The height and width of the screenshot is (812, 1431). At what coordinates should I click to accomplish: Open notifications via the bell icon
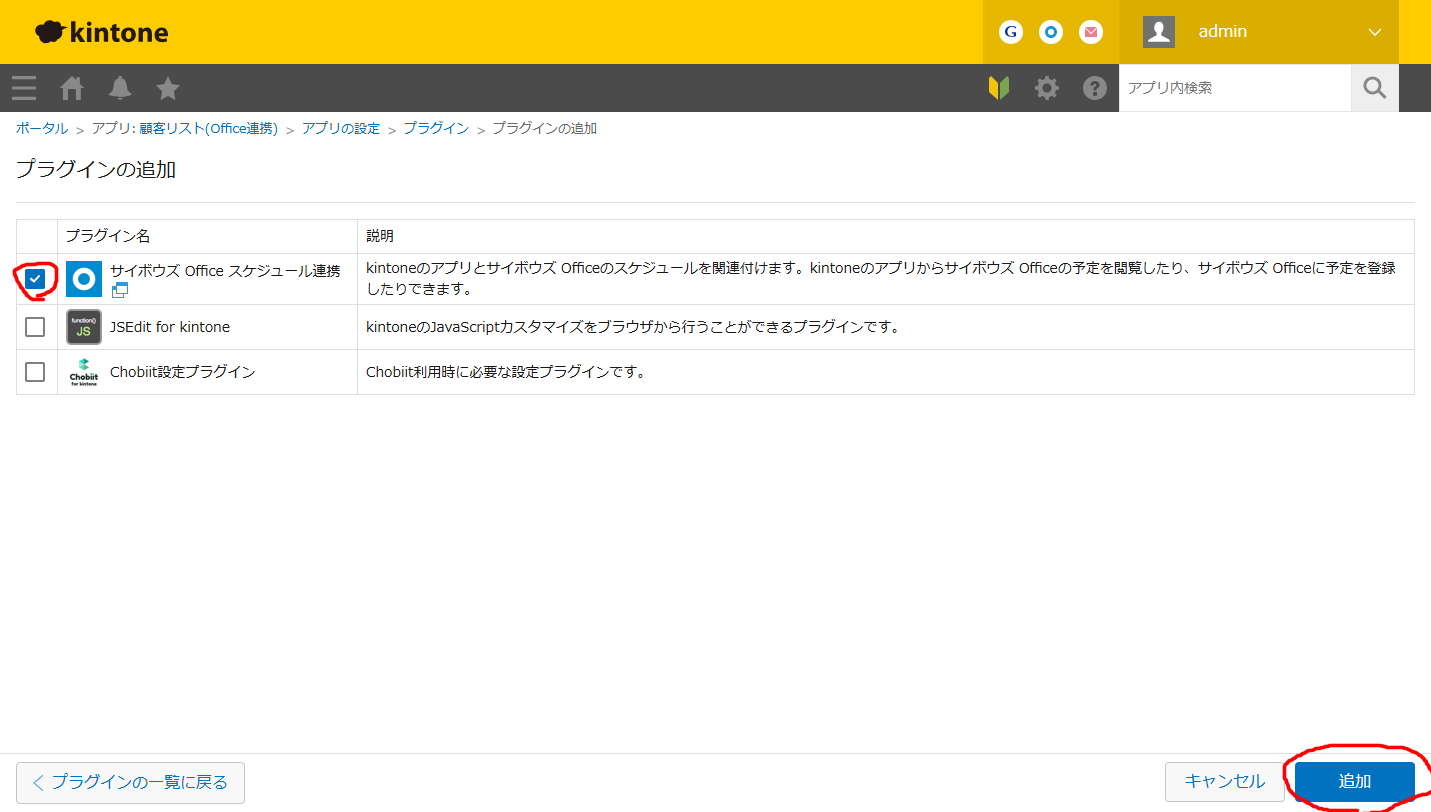pos(119,88)
